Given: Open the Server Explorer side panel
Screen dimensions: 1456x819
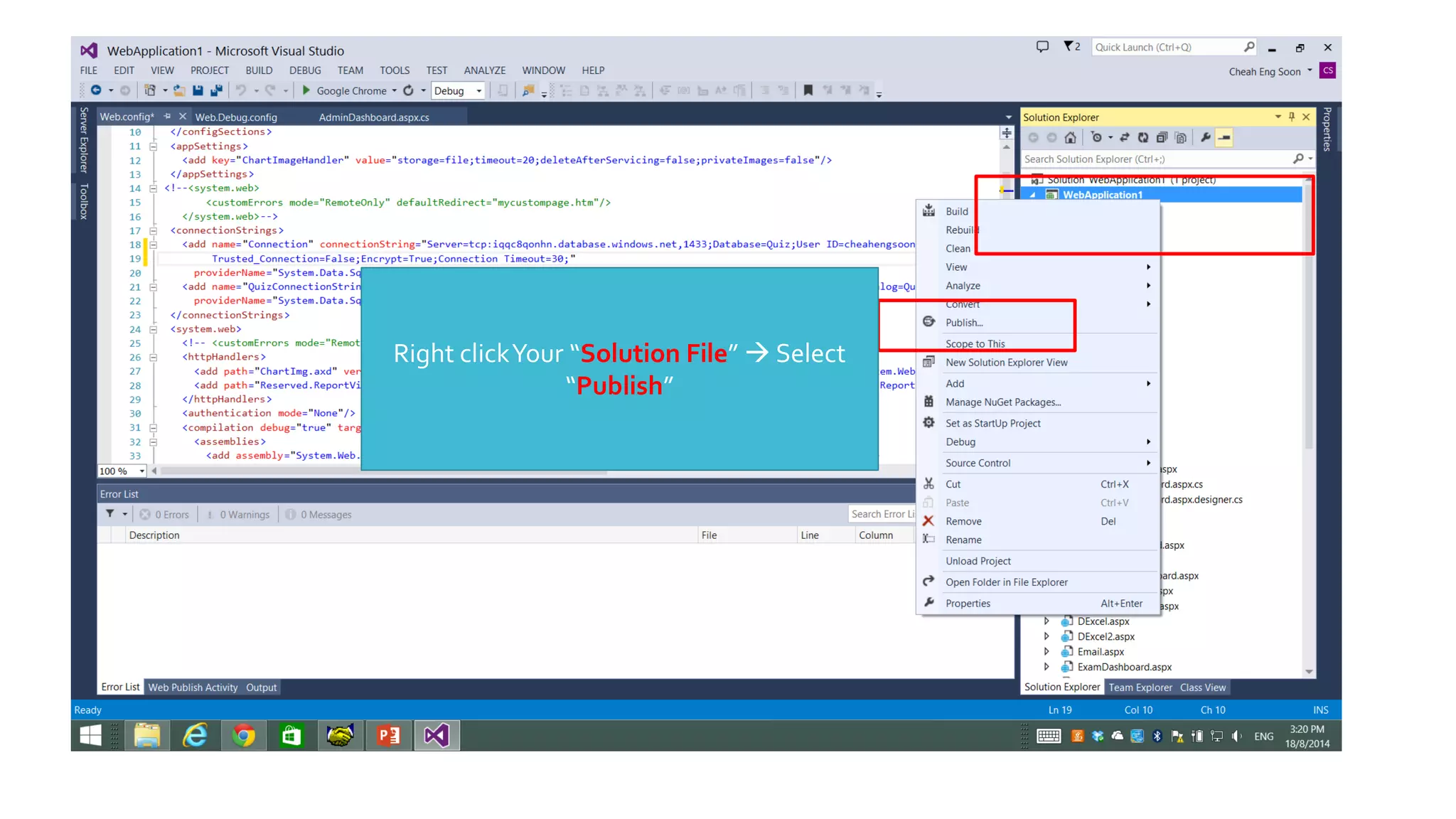Looking at the screenshot, I should tap(83, 140).
